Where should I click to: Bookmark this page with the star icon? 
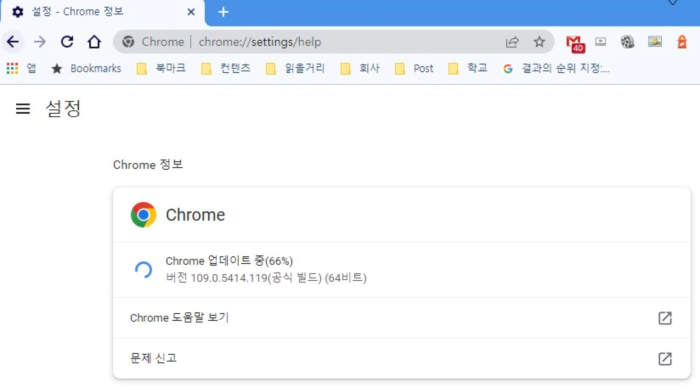click(539, 42)
